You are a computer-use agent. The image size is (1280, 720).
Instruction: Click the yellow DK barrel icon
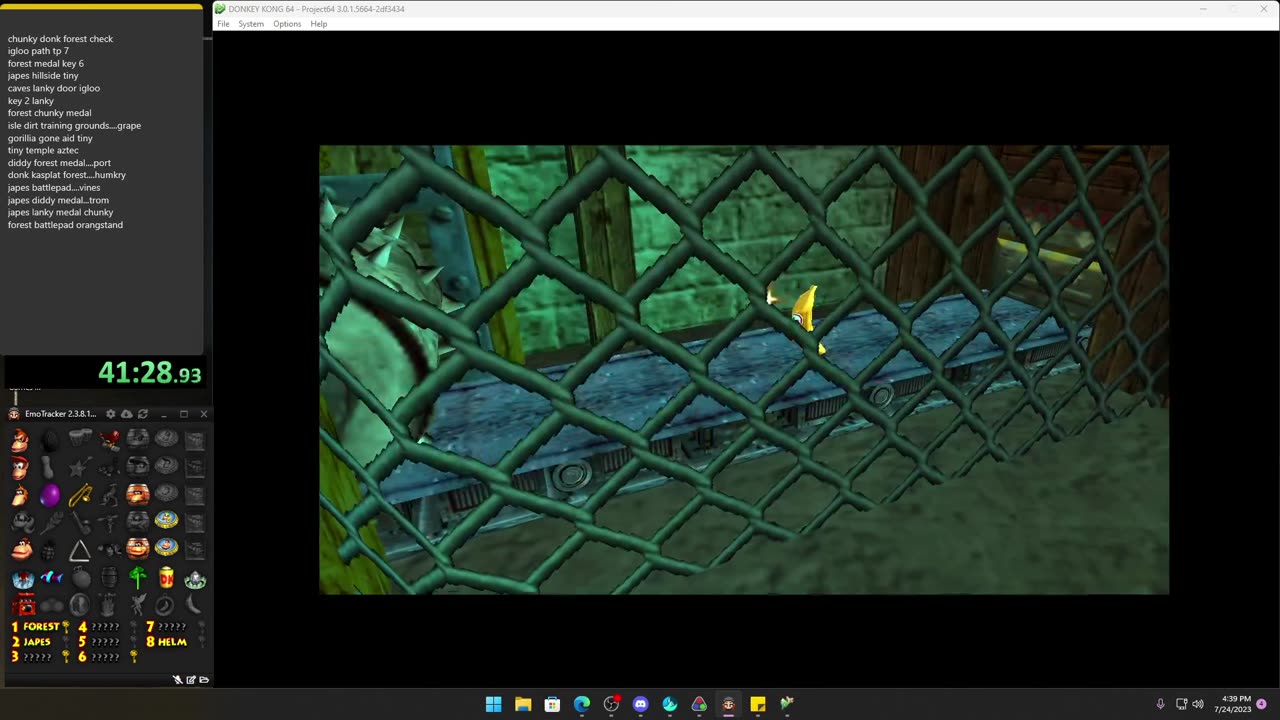tap(166, 577)
